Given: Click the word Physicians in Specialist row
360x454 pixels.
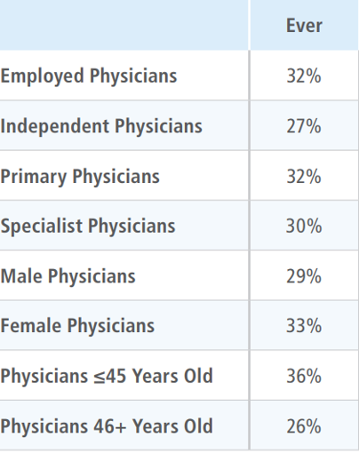Looking at the screenshot, I should 131,227.
